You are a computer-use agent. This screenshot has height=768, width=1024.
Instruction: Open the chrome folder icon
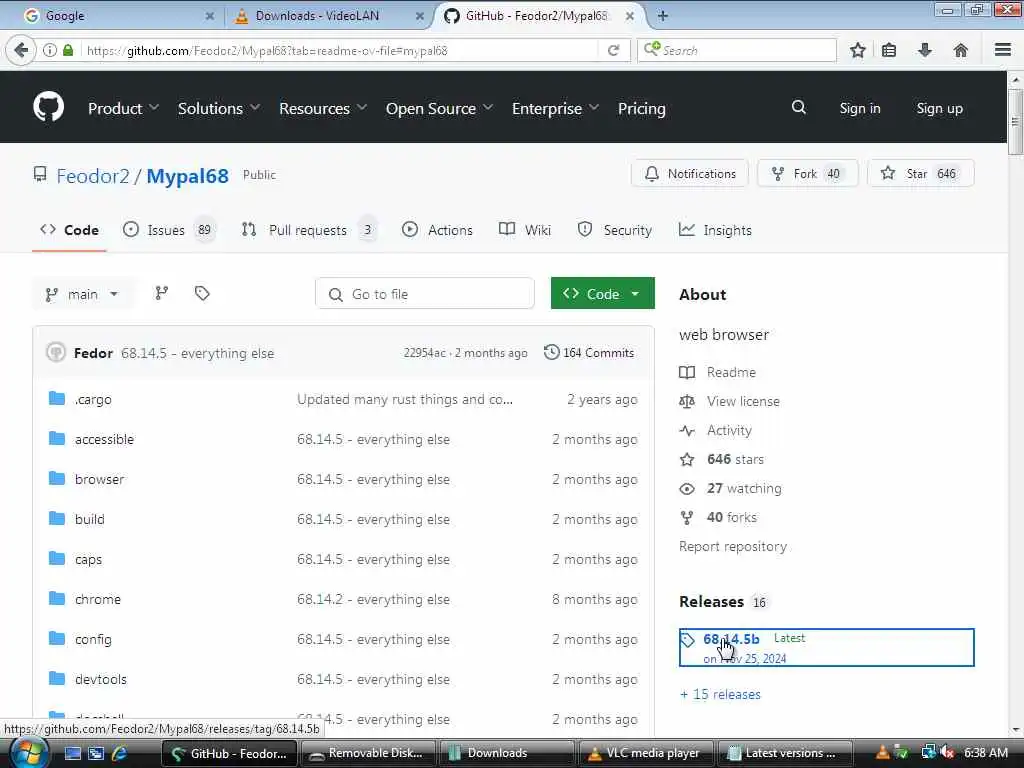tap(57, 599)
